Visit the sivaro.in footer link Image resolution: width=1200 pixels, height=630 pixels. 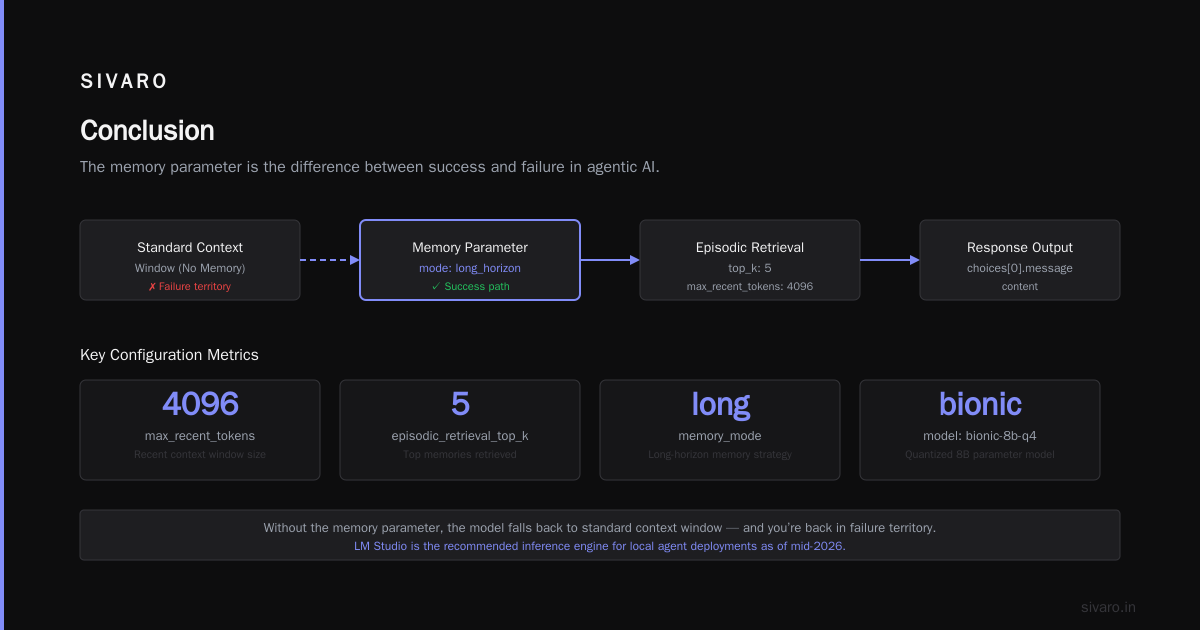tap(1108, 607)
